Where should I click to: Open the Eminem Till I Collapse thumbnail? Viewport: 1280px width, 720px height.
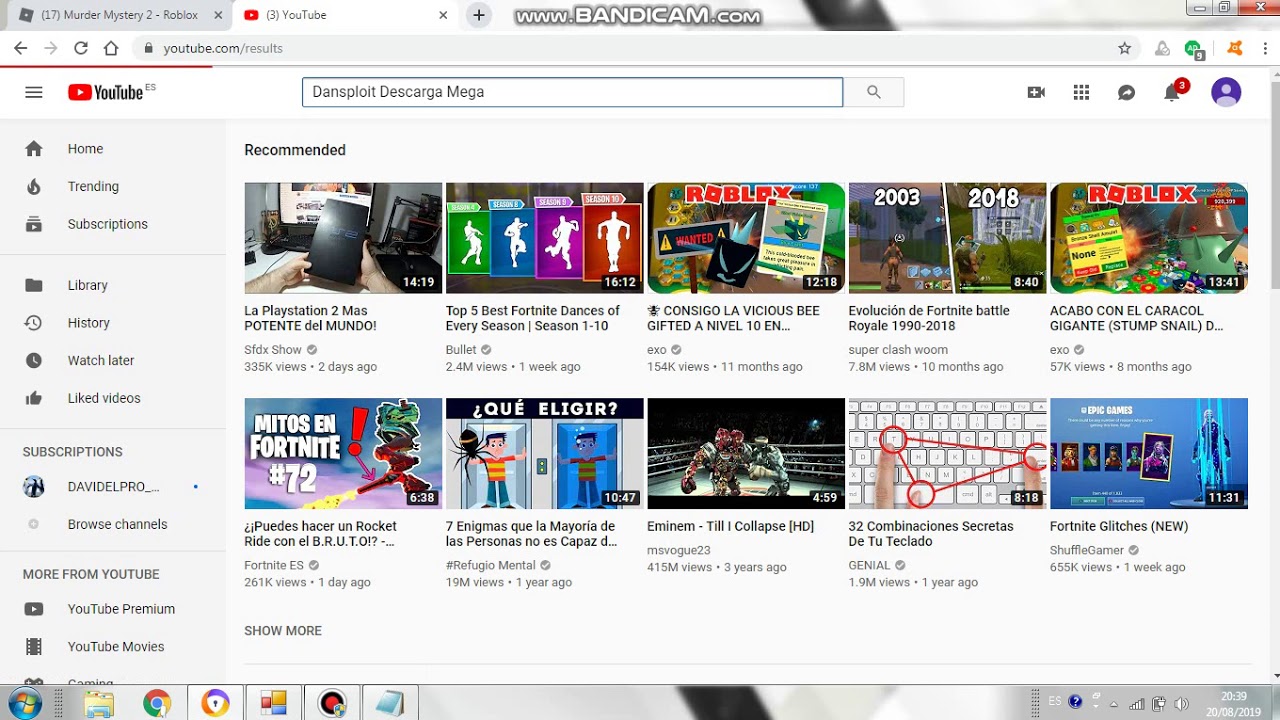746,454
